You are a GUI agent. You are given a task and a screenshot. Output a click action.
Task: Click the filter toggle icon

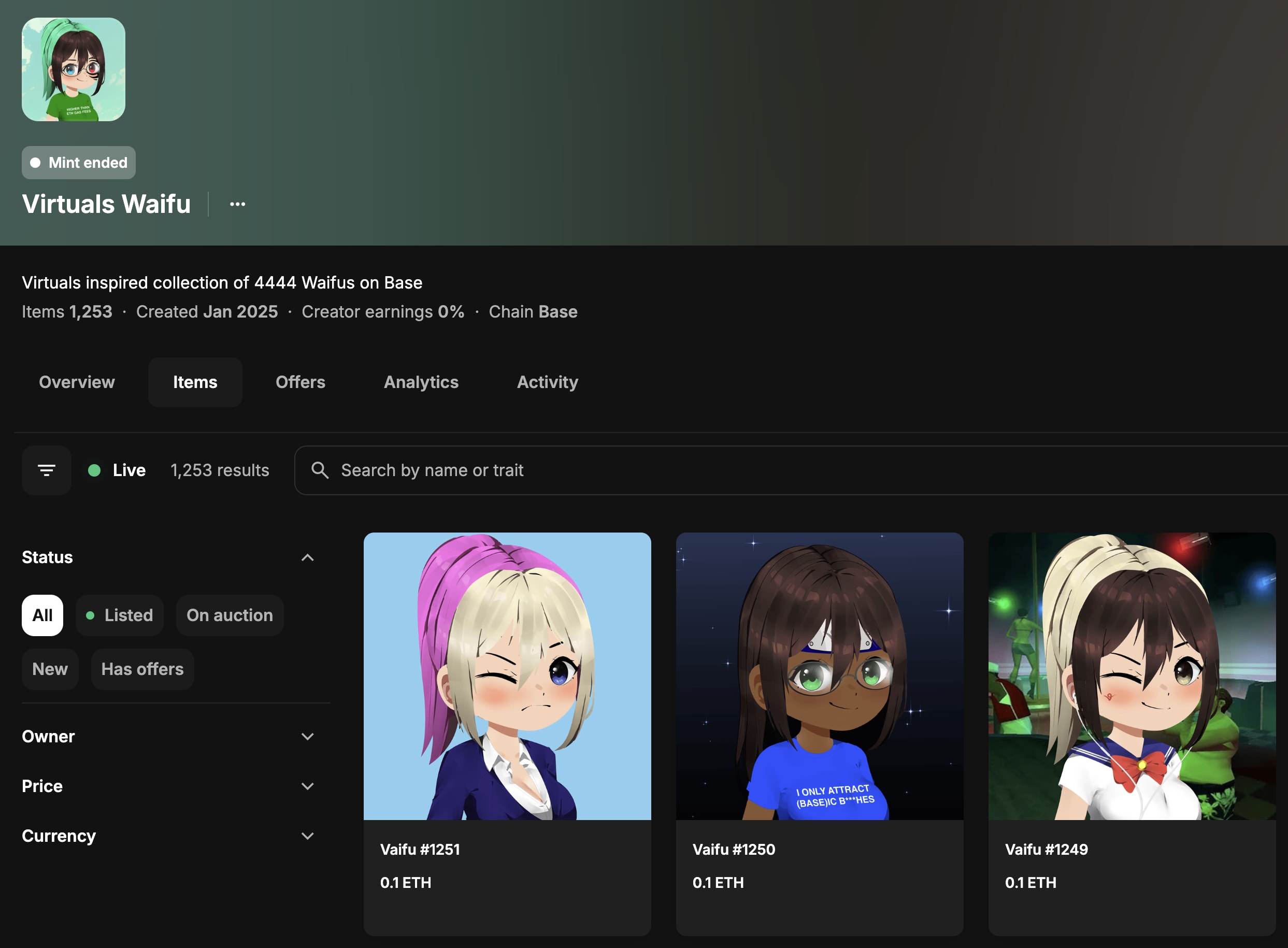click(47, 470)
